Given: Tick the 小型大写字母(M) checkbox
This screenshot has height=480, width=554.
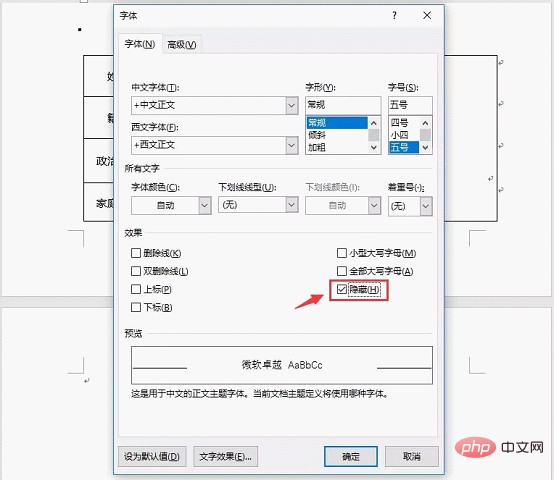Looking at the screenshot, I should (342, 253).
